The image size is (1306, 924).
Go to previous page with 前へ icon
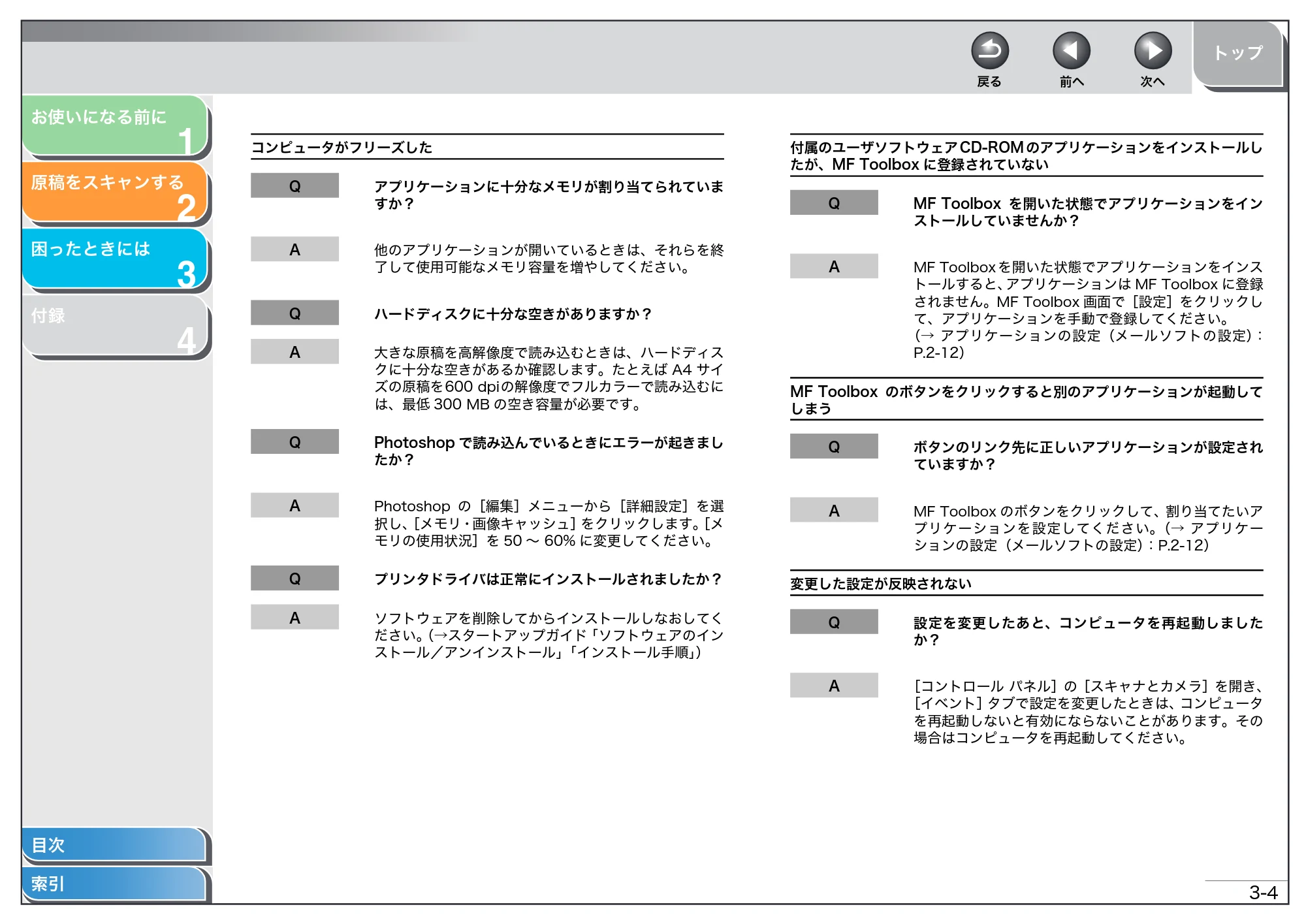1071,51
